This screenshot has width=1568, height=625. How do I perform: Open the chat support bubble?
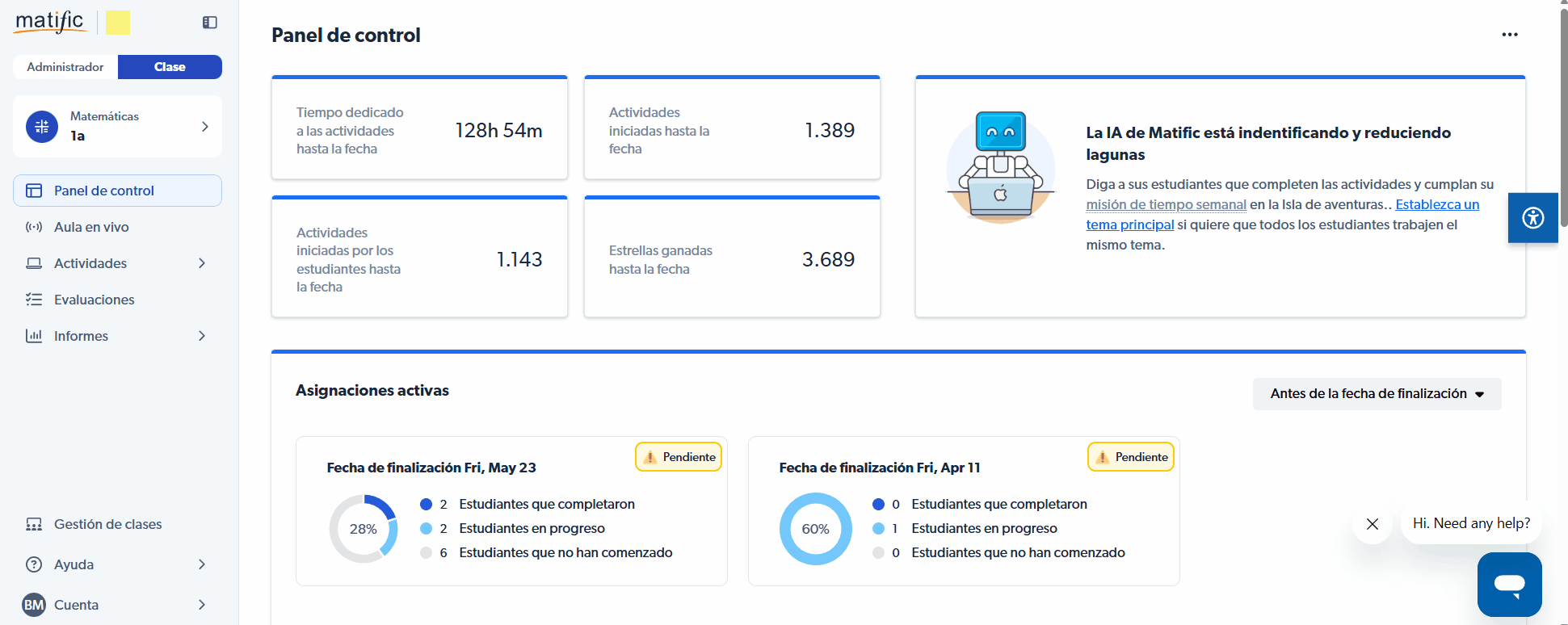click(1509, 584)
